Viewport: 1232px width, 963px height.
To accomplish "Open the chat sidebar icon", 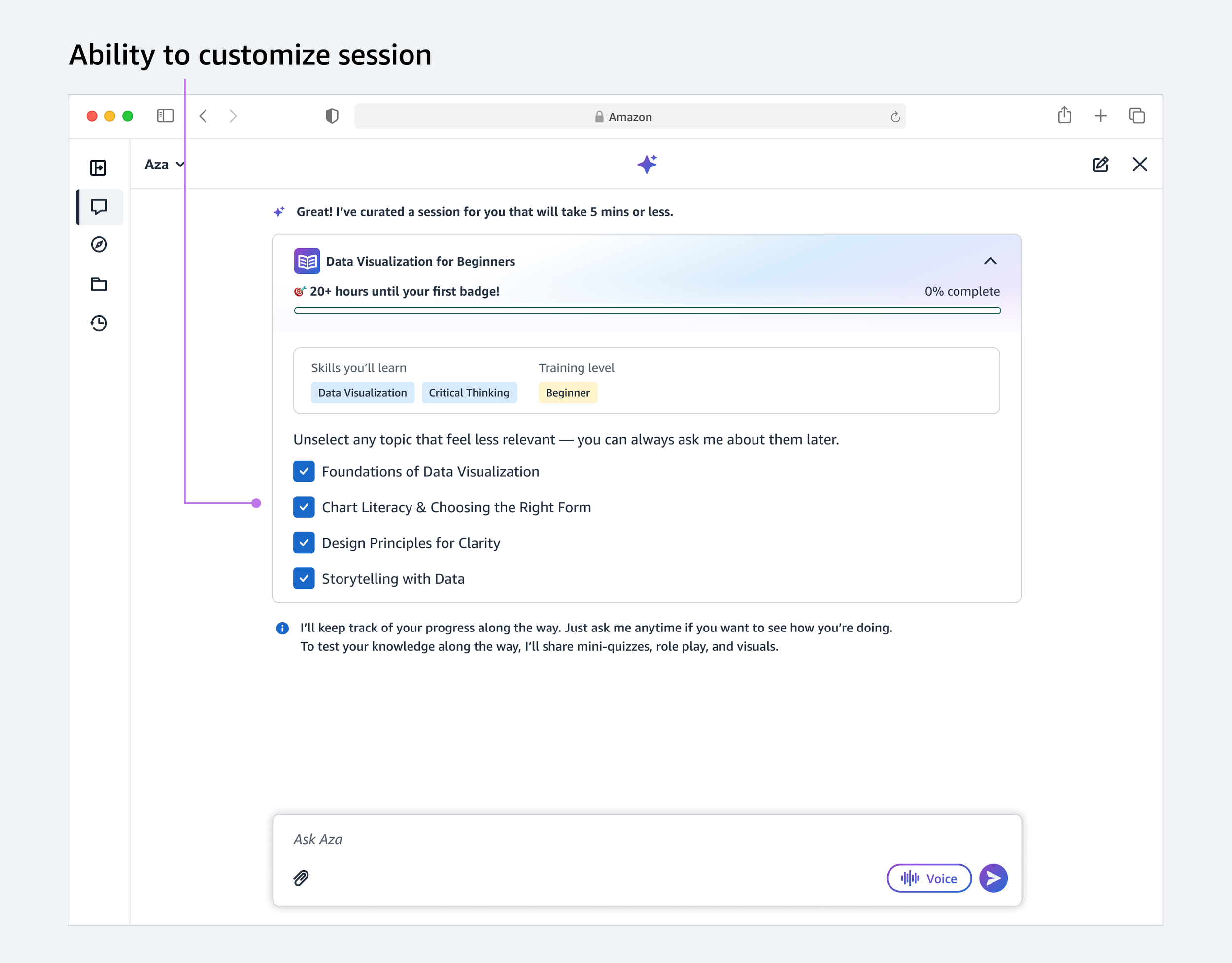I will [x=99, y=207].
